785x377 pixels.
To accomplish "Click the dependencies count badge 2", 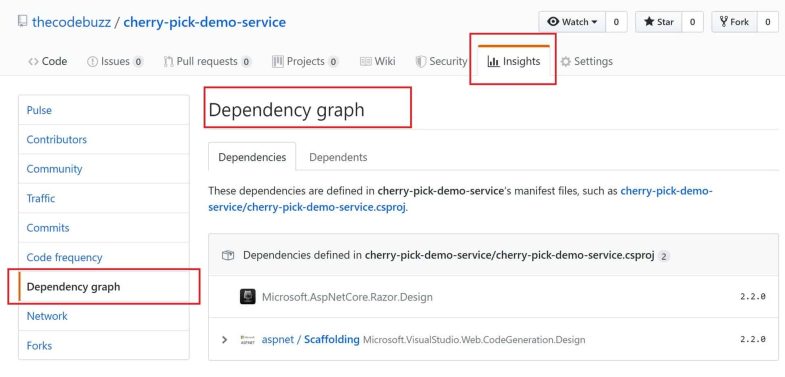I will (663, 256).
